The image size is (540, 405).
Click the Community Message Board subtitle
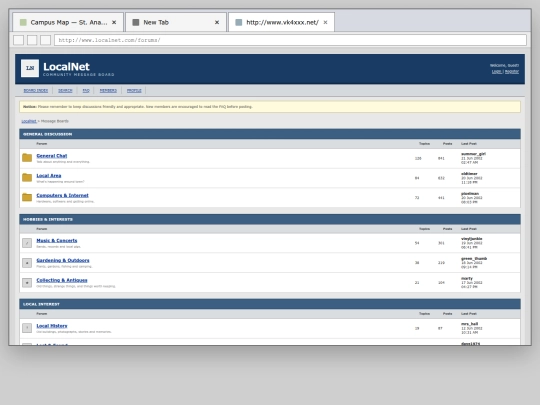79,74
